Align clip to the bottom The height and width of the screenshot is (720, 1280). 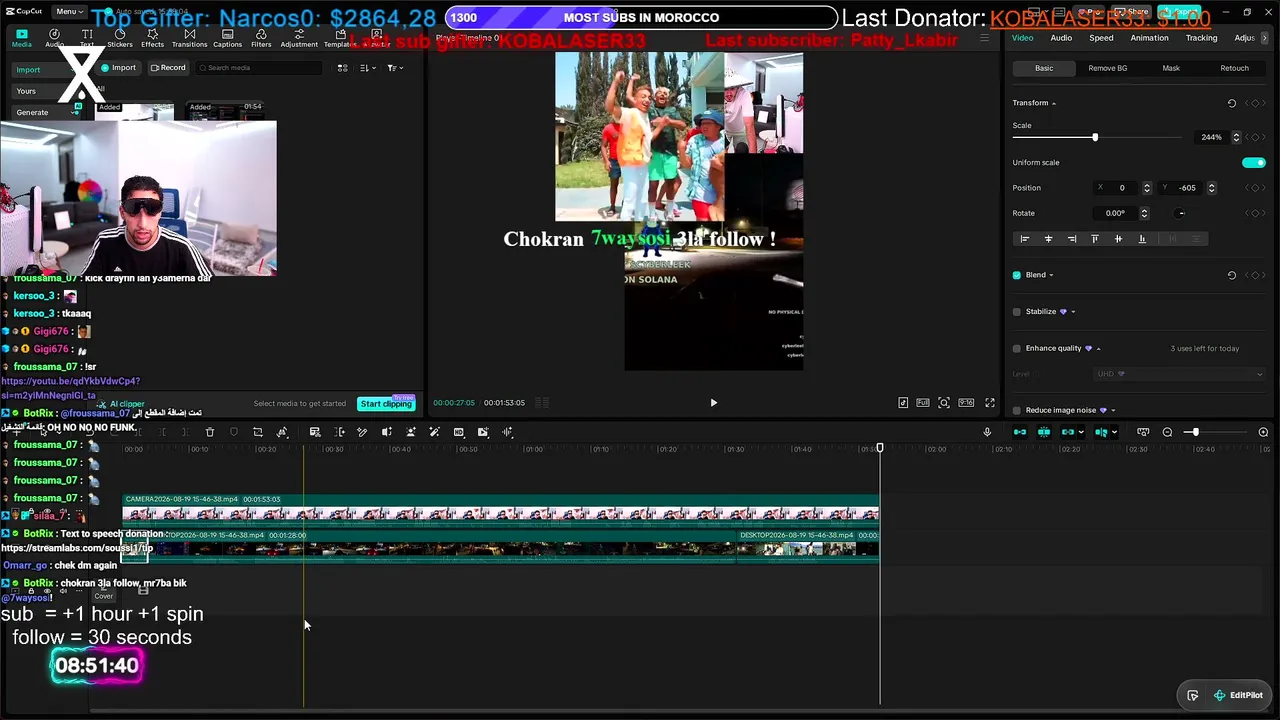pos(1142,239)
